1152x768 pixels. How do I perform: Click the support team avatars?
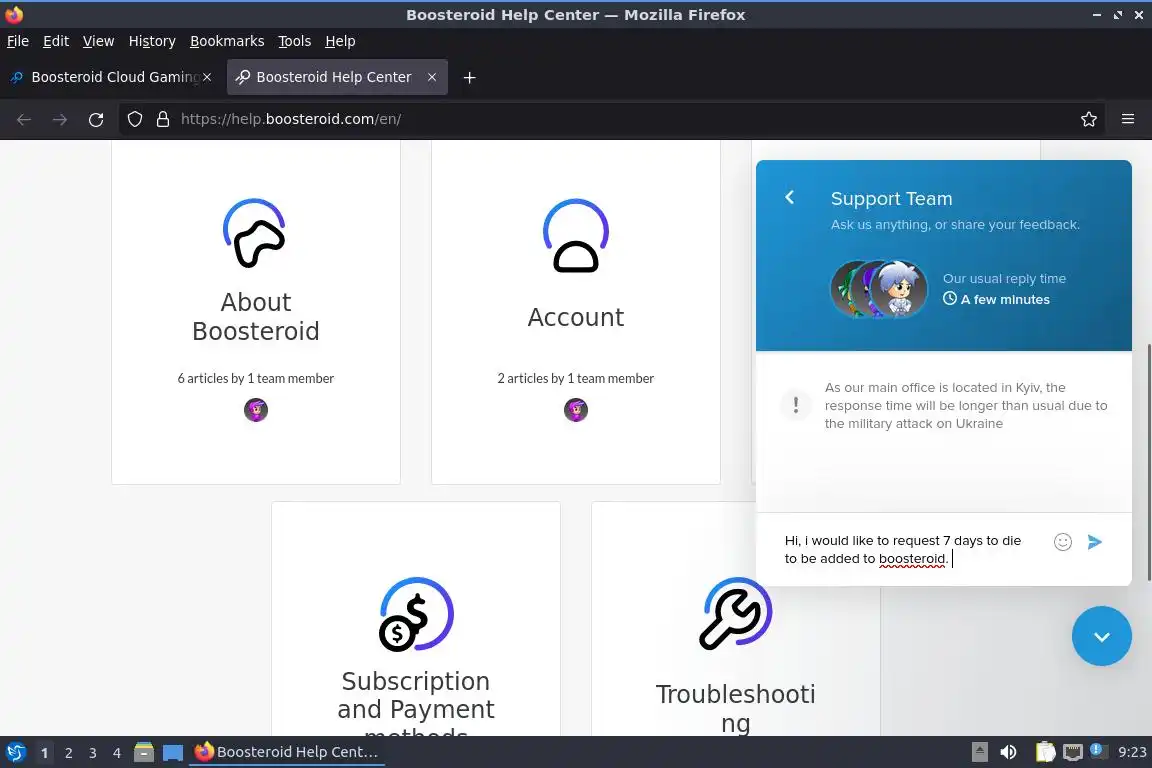(x=879, y=289)
